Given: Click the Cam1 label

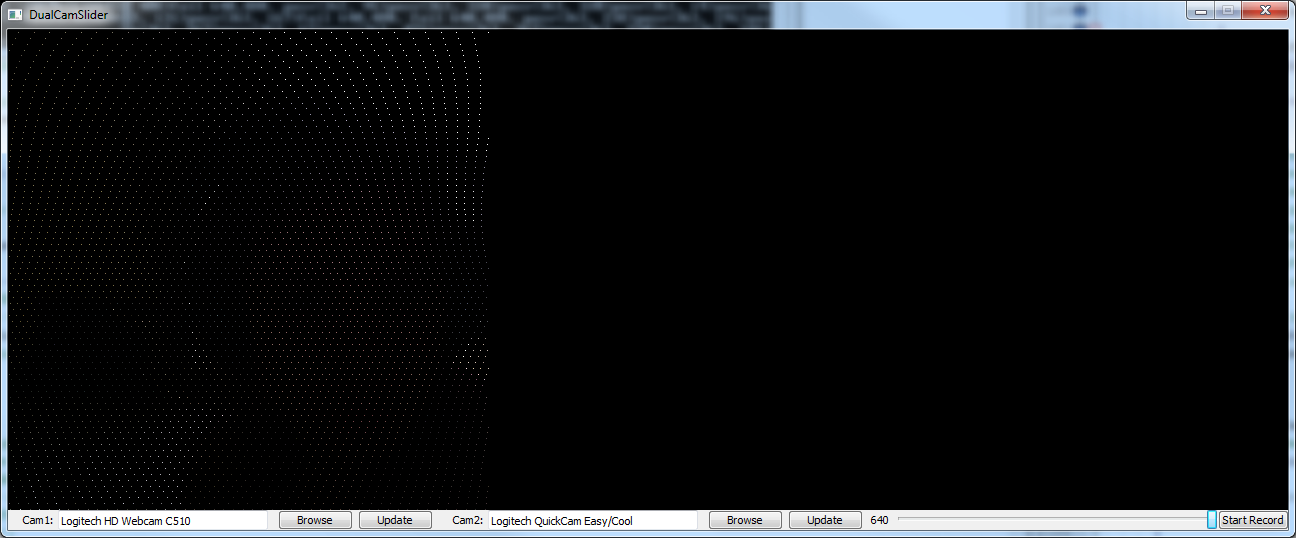Looking at the screenshot, I should (38, 520).
